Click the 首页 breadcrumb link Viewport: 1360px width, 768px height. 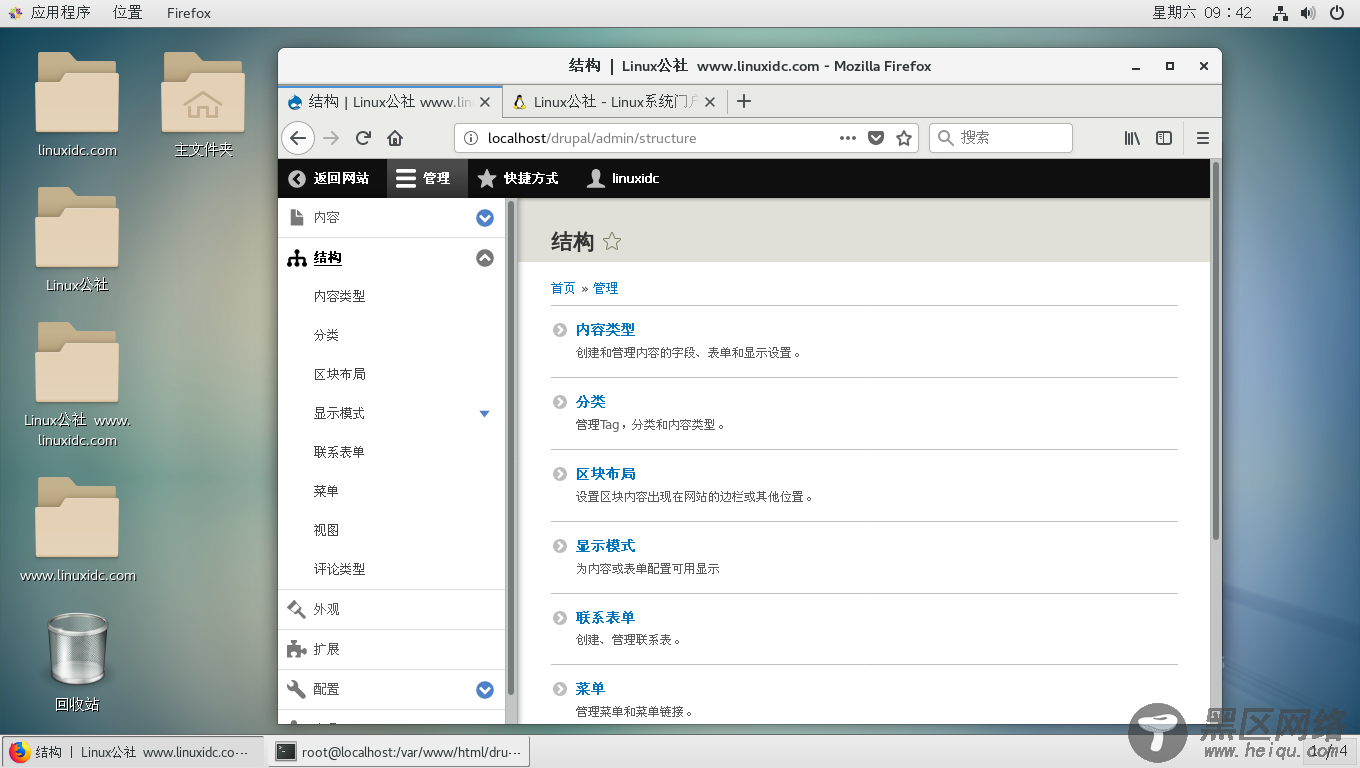point(563,288)
